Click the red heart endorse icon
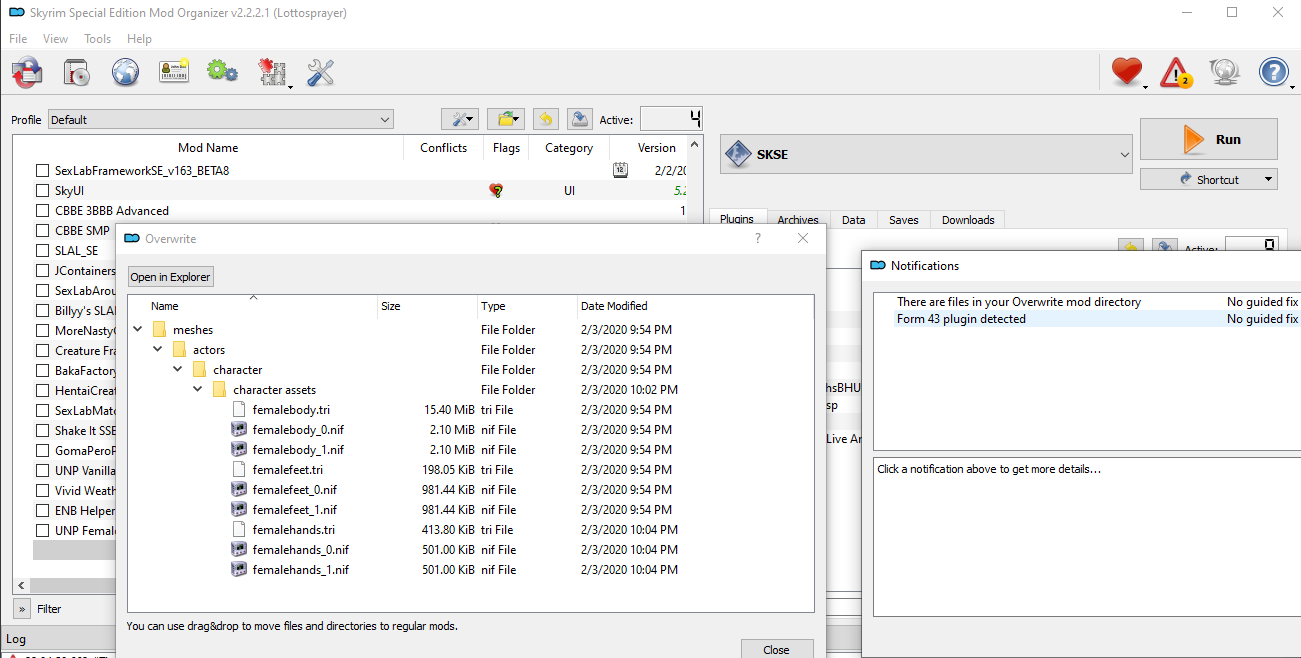Viewport: 1301px width, 658px height. (1127, 72)
